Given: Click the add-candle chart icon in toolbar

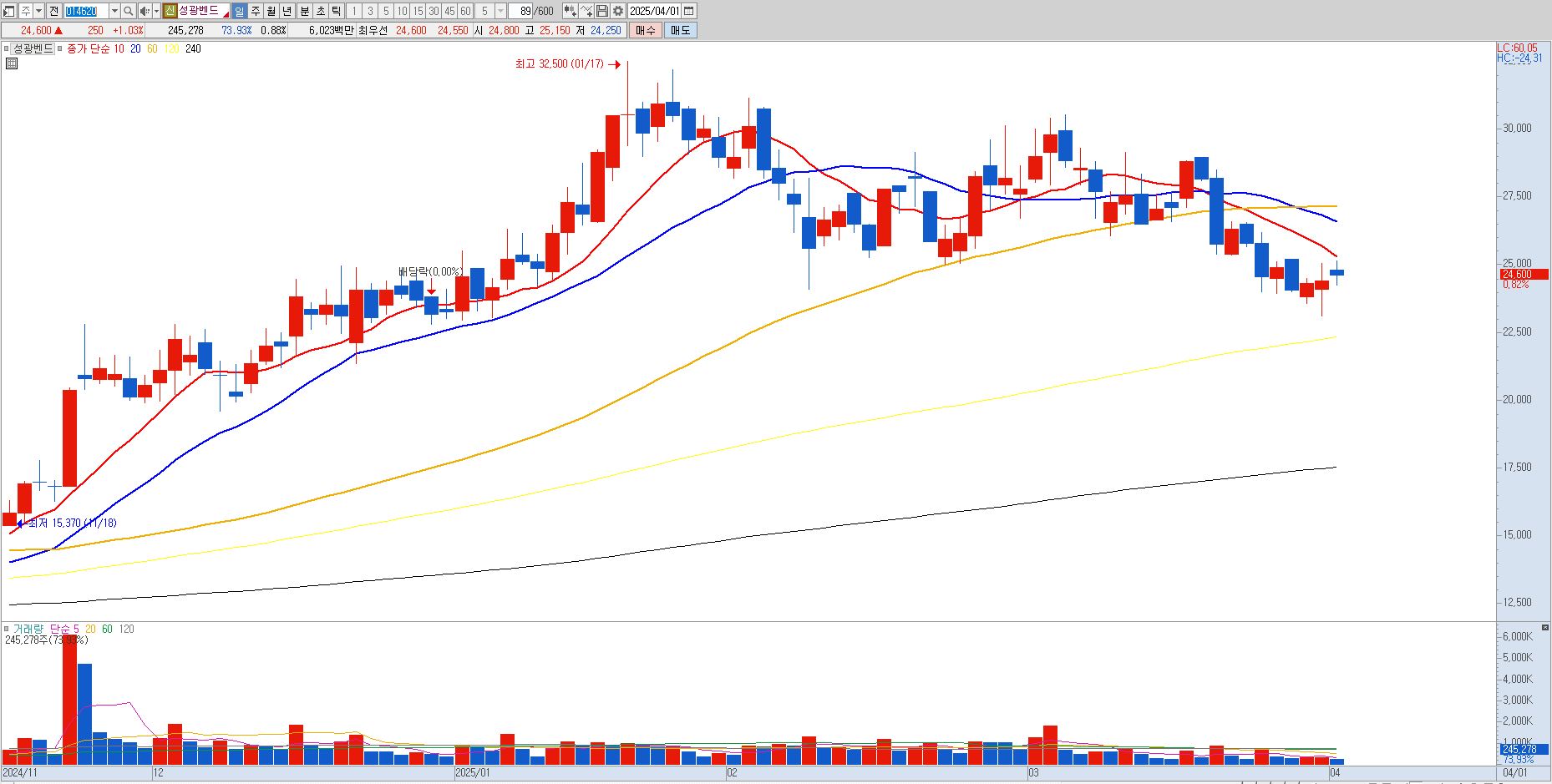Looking at the screenshot, I should (570, 11).
